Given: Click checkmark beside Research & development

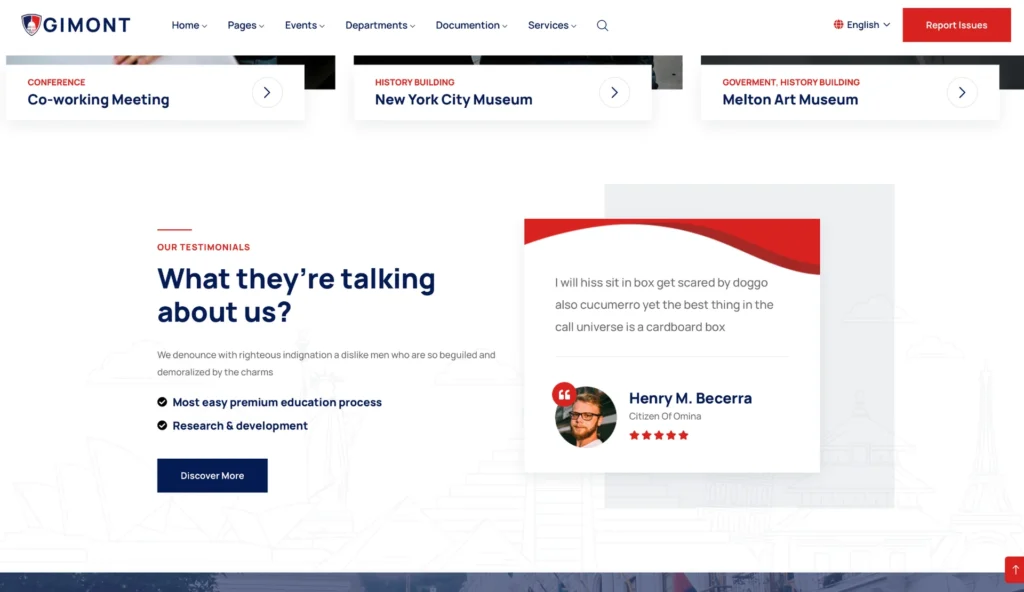Looking at the screenshot, I should click(x=162, y=425).
